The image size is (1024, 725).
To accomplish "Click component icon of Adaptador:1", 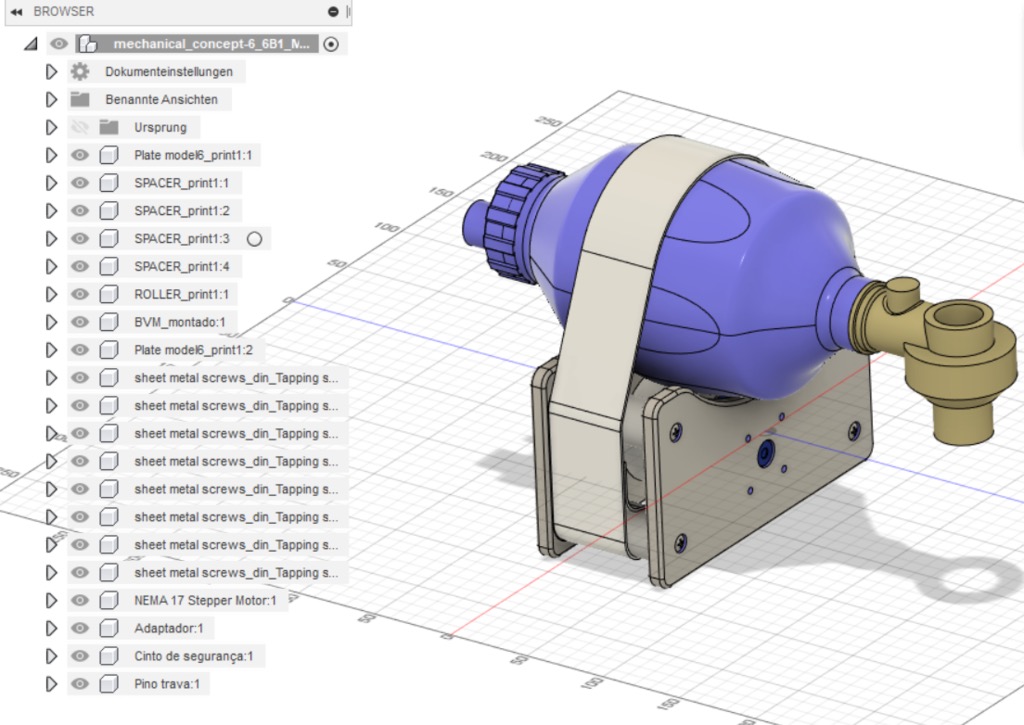I will coord(108,628).
